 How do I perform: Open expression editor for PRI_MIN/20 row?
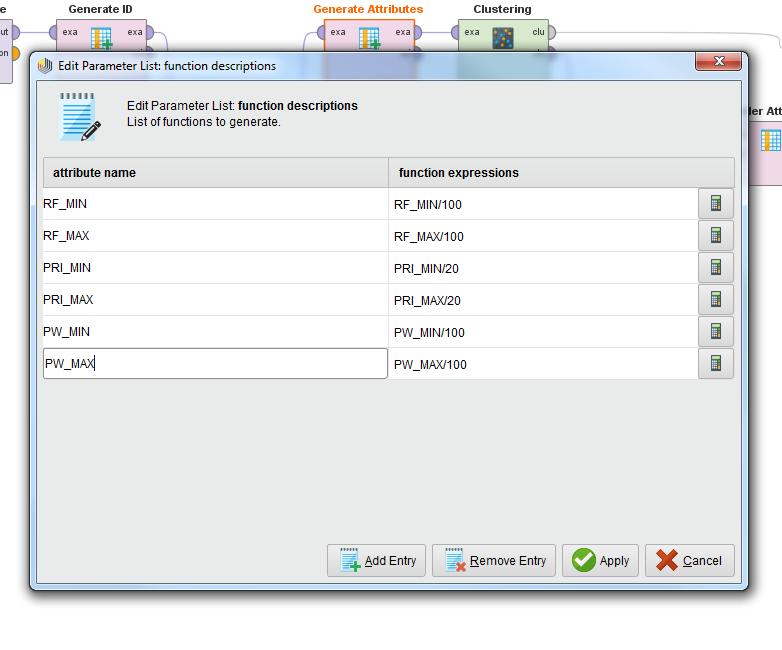(x=716, y=267)
